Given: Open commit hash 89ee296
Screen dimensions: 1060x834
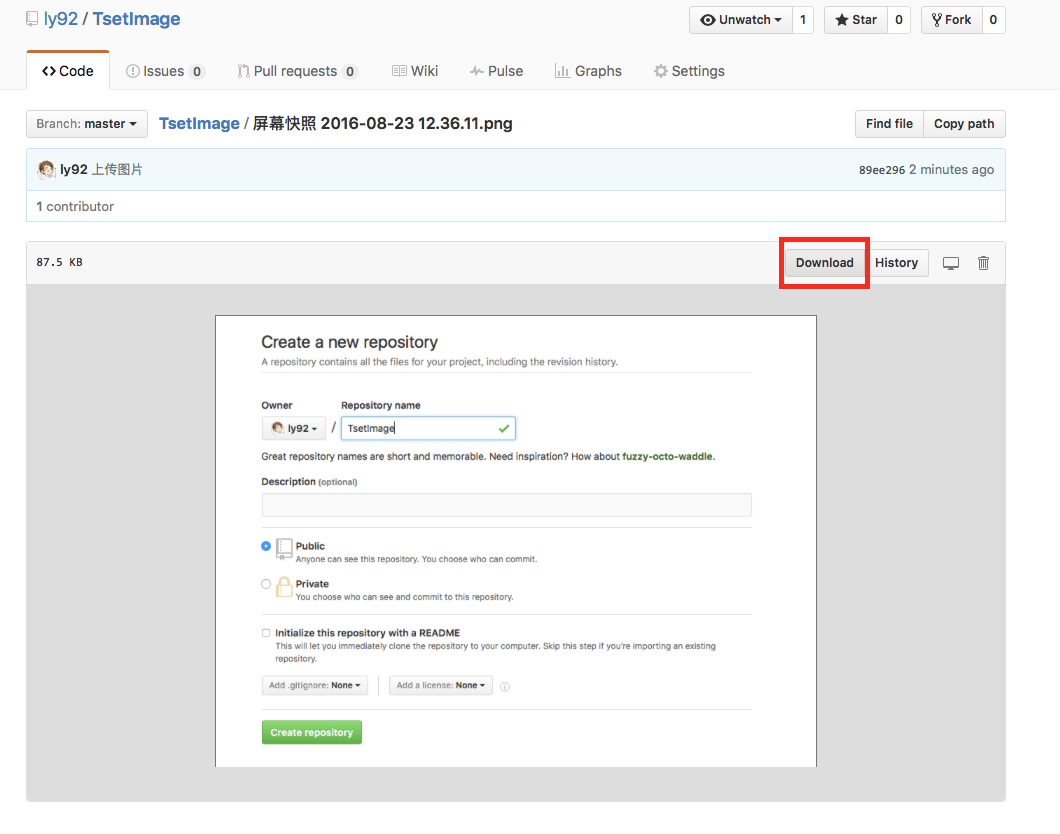Looking at the screenshot, I should tap(882, 170).
